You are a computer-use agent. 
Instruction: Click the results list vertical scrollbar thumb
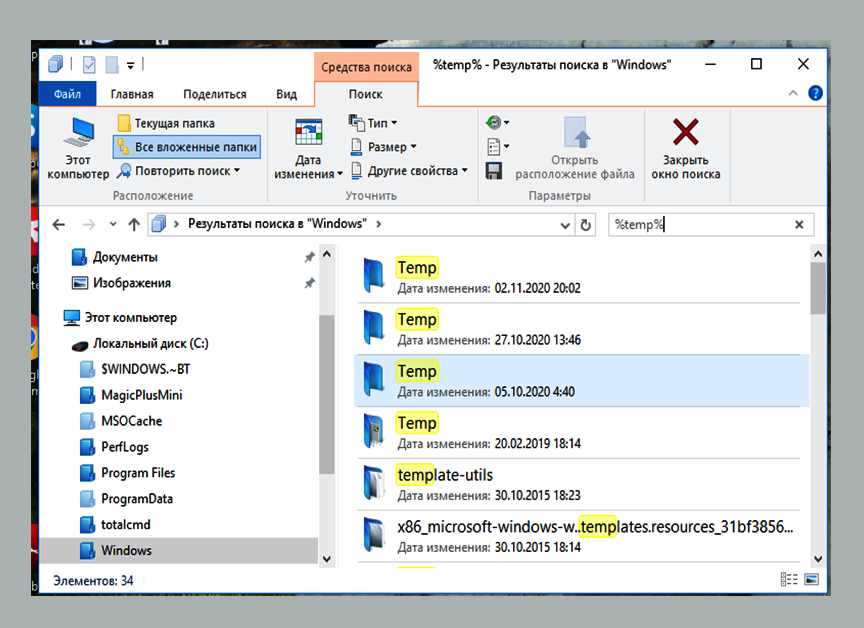(817, 288)
